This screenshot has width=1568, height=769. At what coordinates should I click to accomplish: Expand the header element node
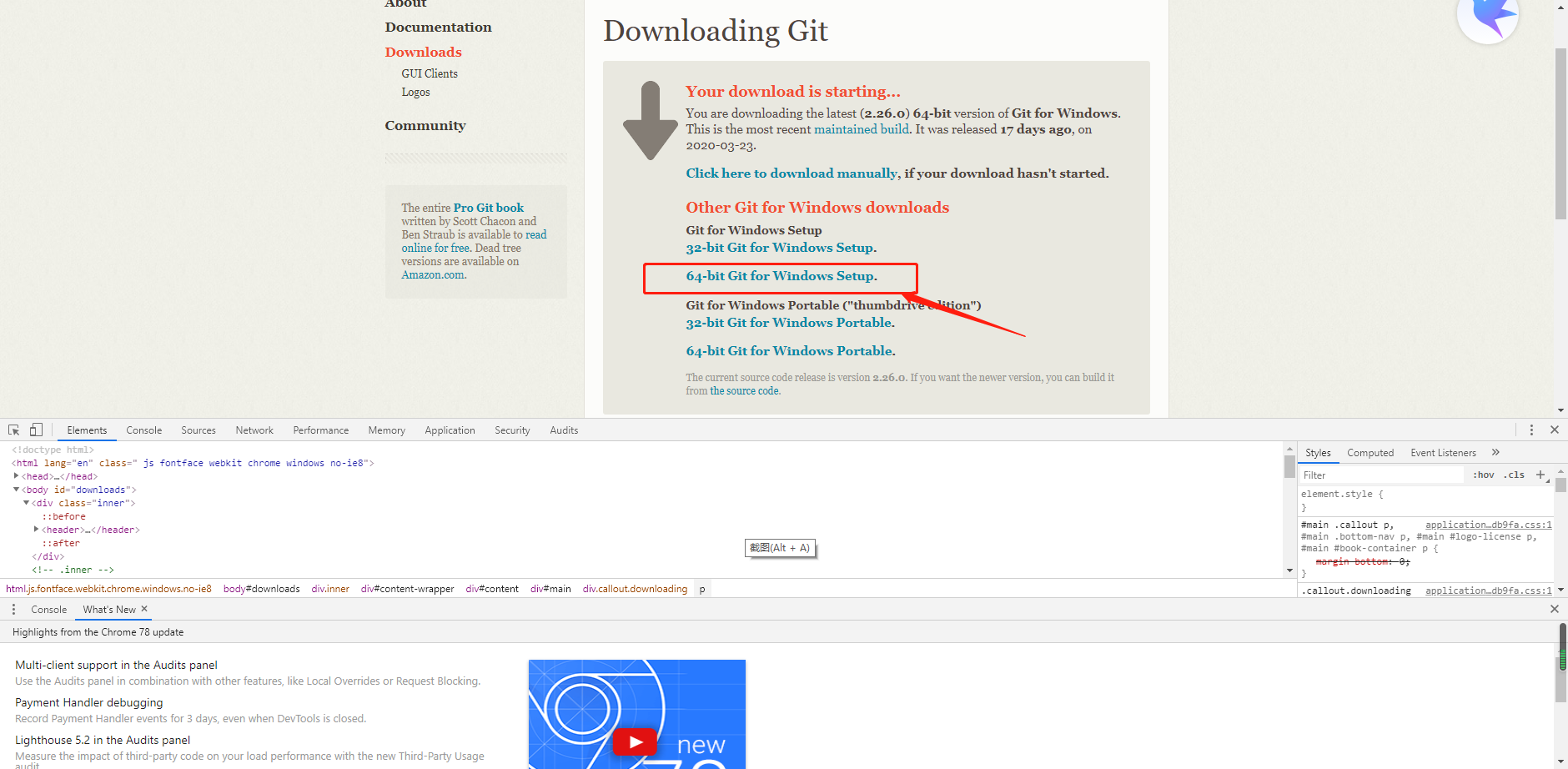pos(37,530)
